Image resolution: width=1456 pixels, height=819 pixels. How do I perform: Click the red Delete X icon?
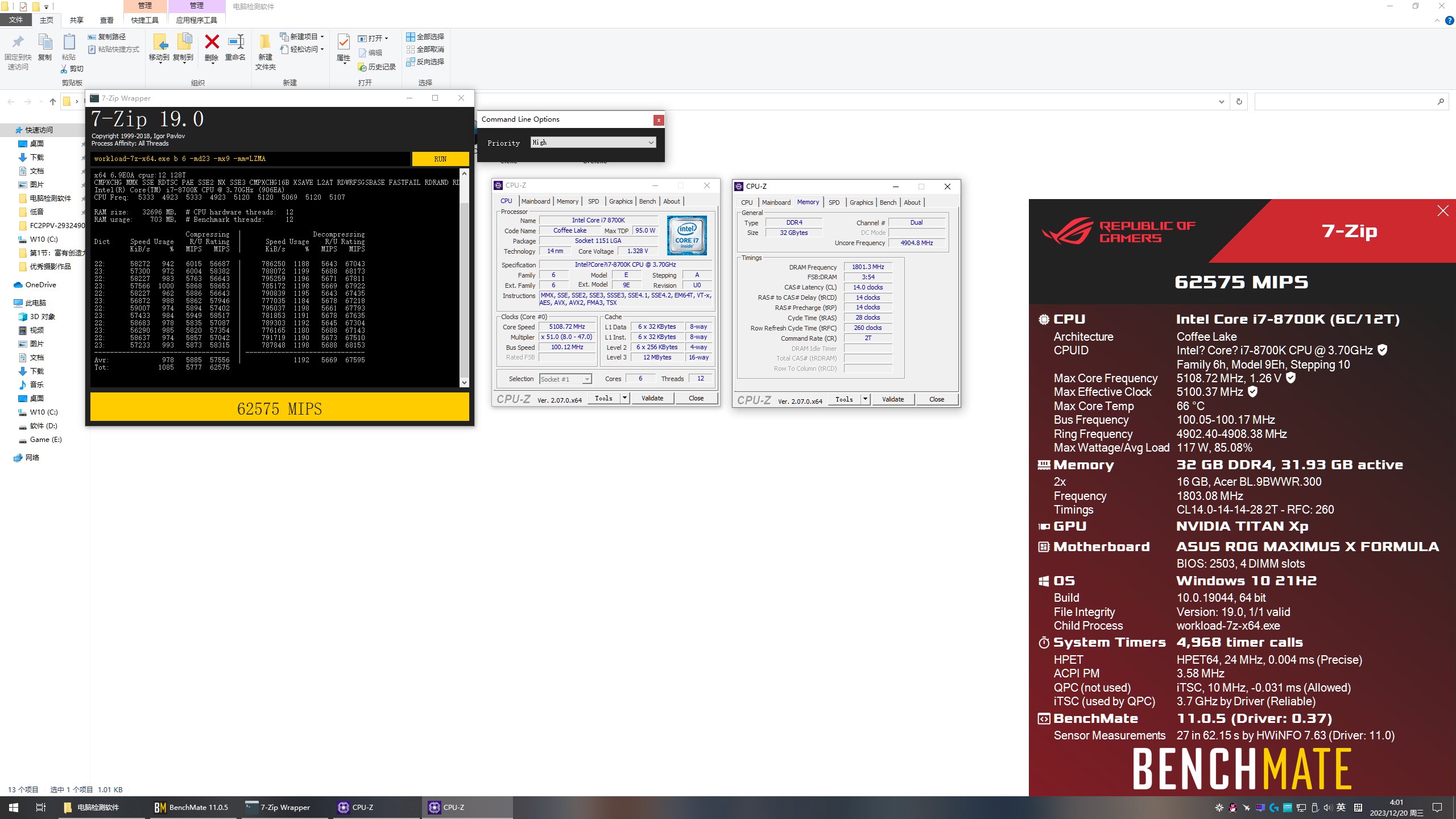point(212,42)
